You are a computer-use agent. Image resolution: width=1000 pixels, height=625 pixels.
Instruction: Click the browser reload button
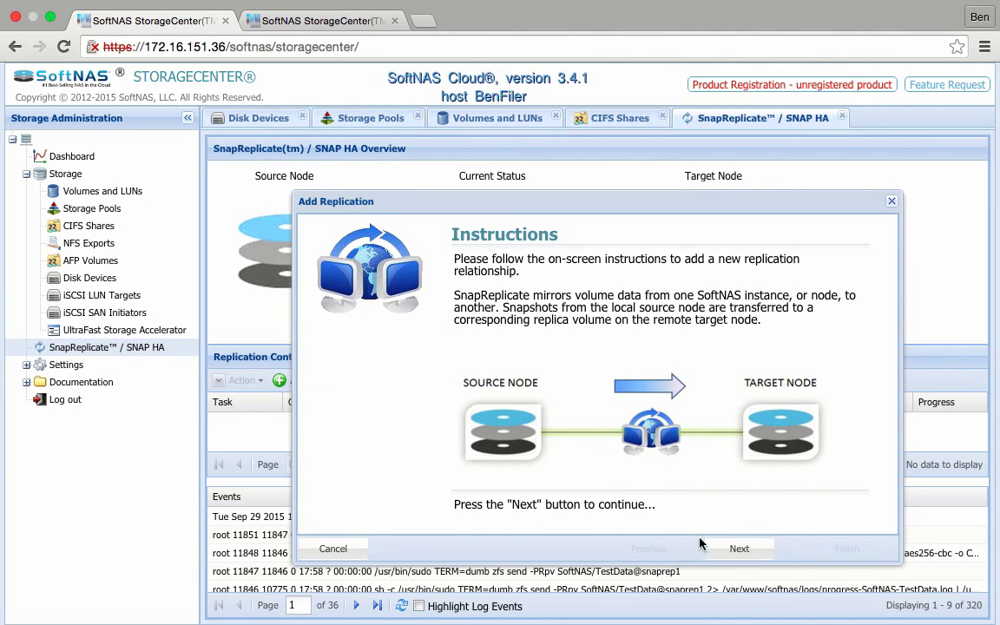click(x=63, y=47)
